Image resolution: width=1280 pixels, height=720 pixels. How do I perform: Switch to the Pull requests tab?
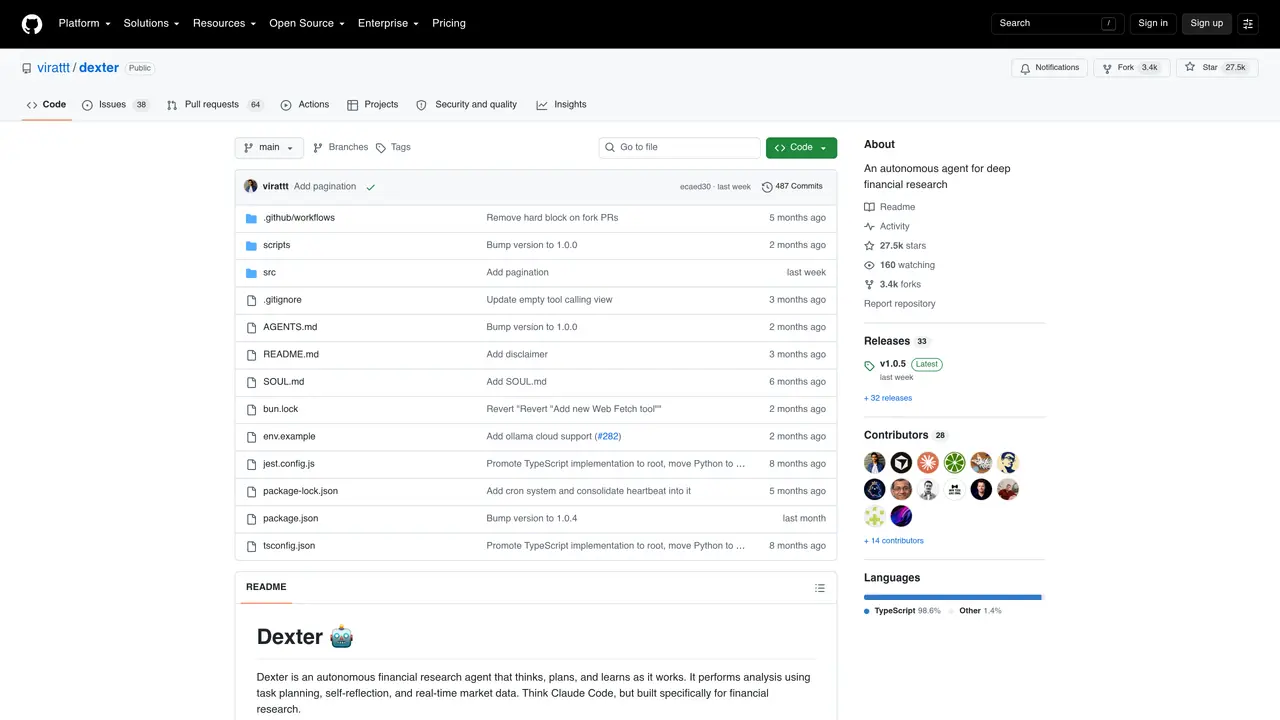pyautogui.click(x=215, y=104)
